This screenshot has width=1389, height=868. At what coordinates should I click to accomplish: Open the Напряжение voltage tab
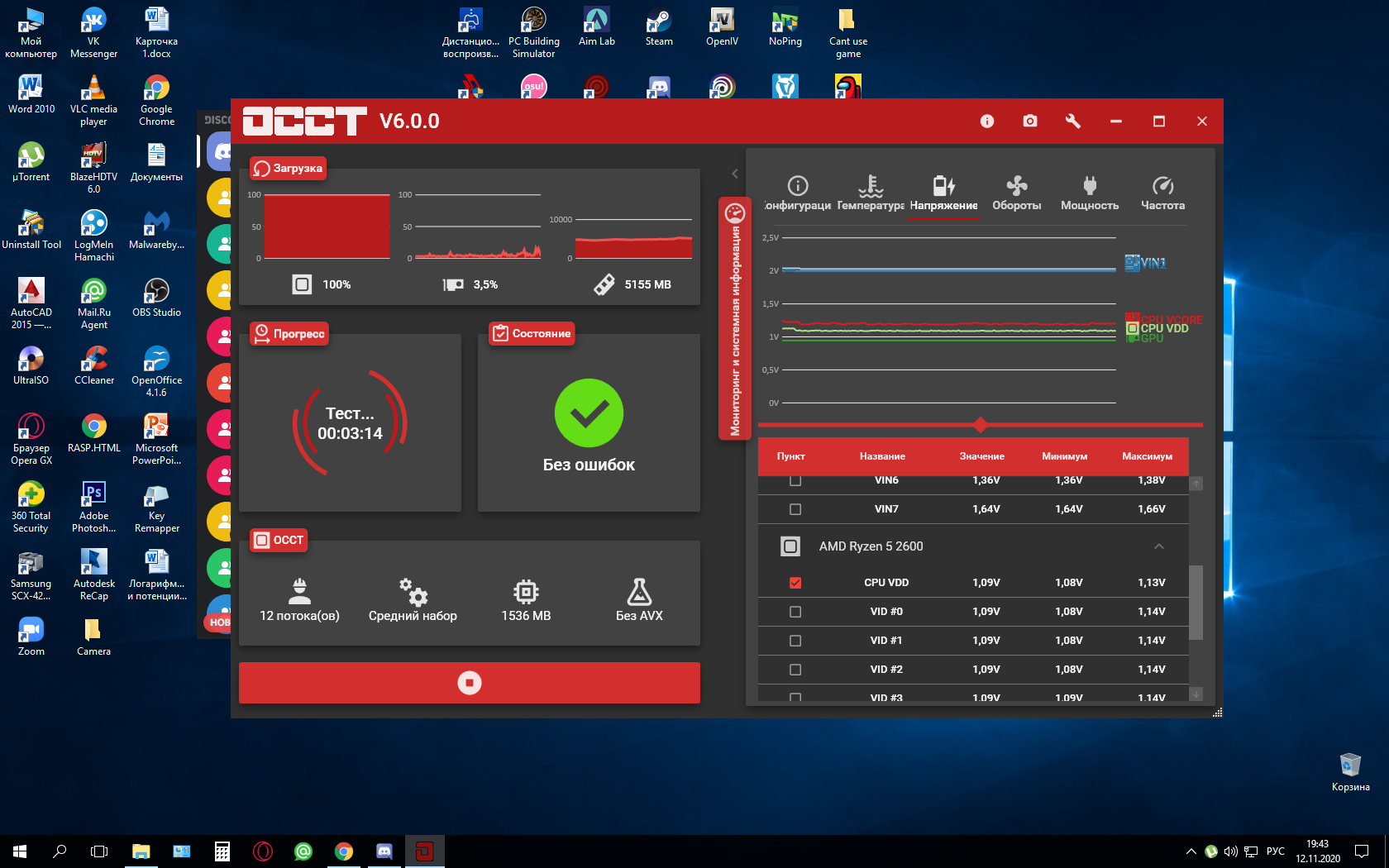[943, 193]
